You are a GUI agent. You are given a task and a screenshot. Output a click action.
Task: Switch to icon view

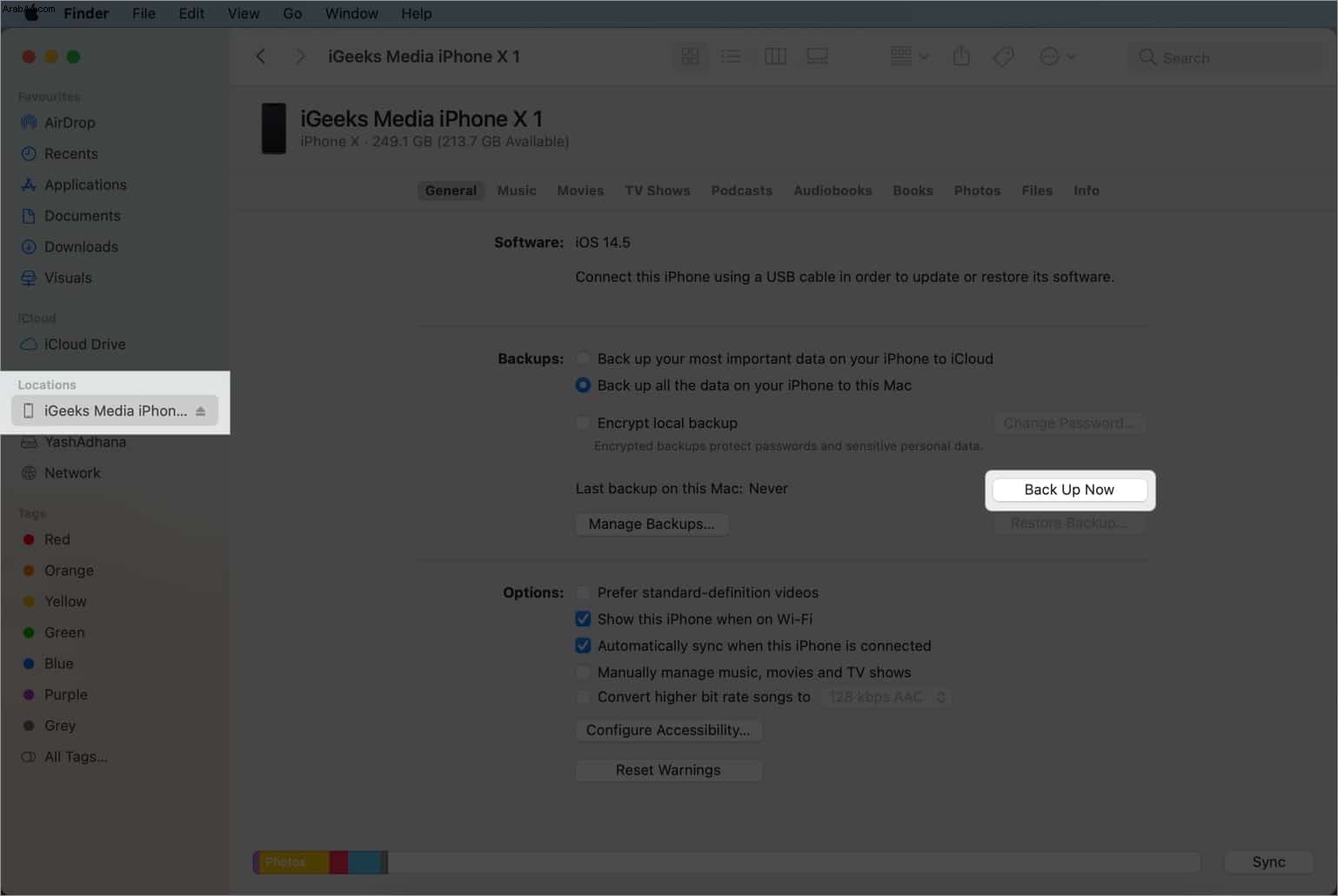690,57
